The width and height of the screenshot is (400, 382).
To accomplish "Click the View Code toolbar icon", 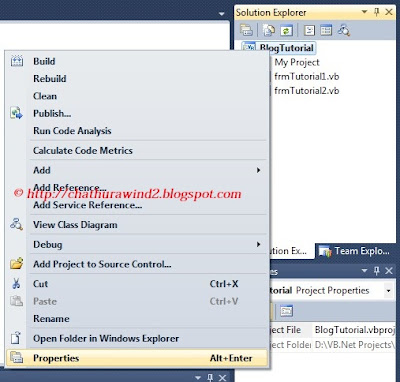I will coord(310,30).
